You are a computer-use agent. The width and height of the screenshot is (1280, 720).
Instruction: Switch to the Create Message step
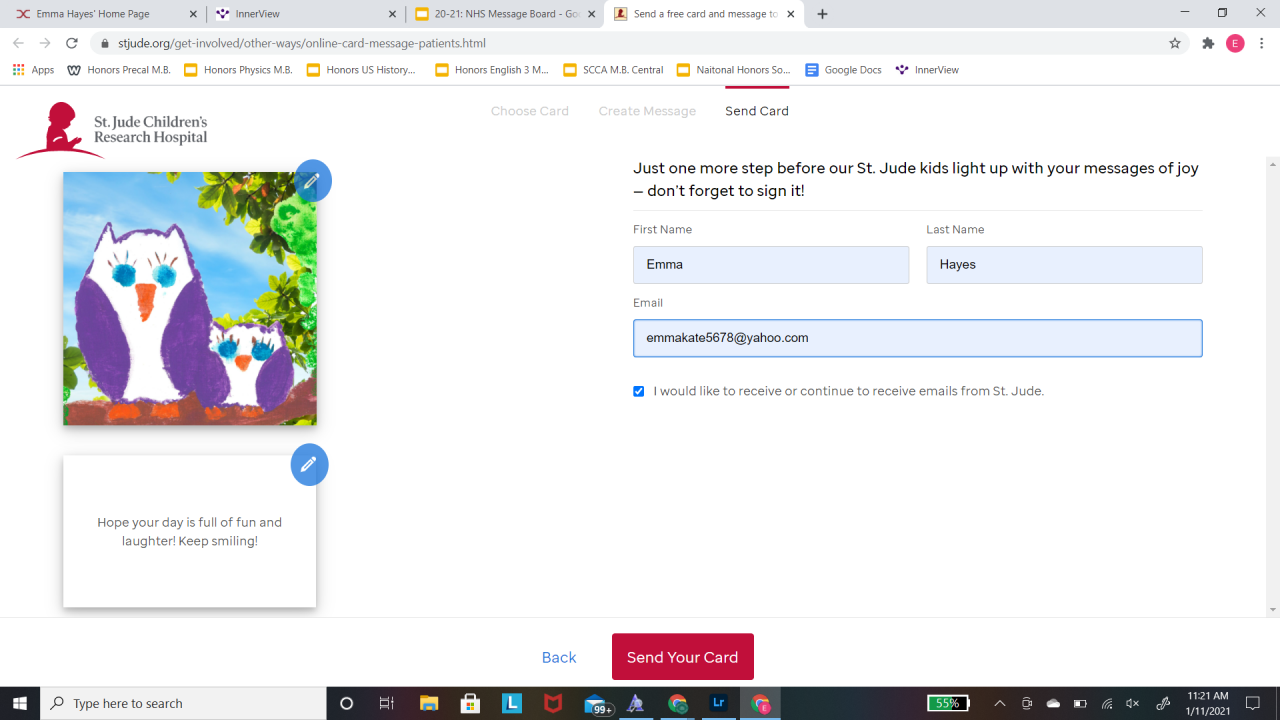[647, 111]
